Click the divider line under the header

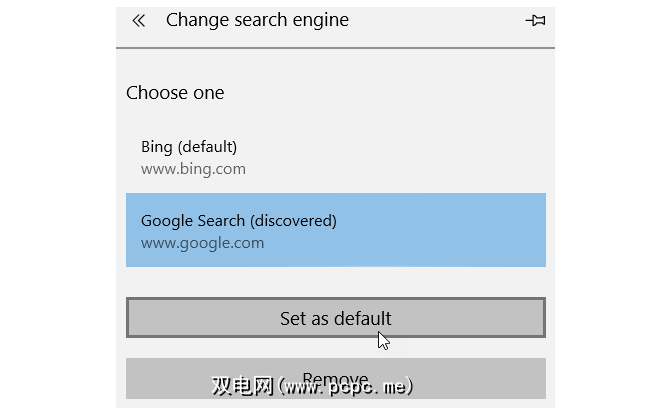click(335, 48)
